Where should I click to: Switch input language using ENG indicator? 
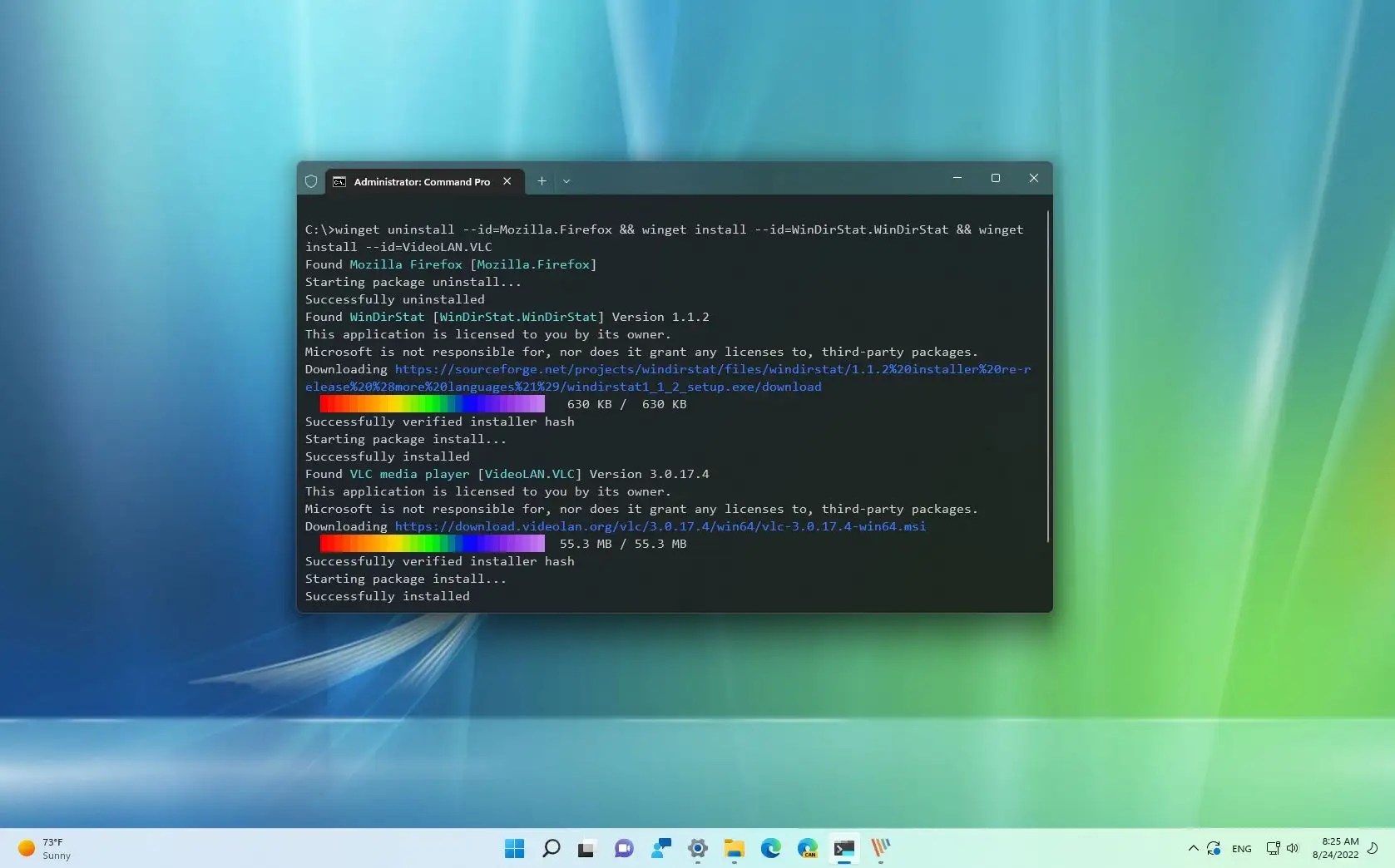[1241, 849]
